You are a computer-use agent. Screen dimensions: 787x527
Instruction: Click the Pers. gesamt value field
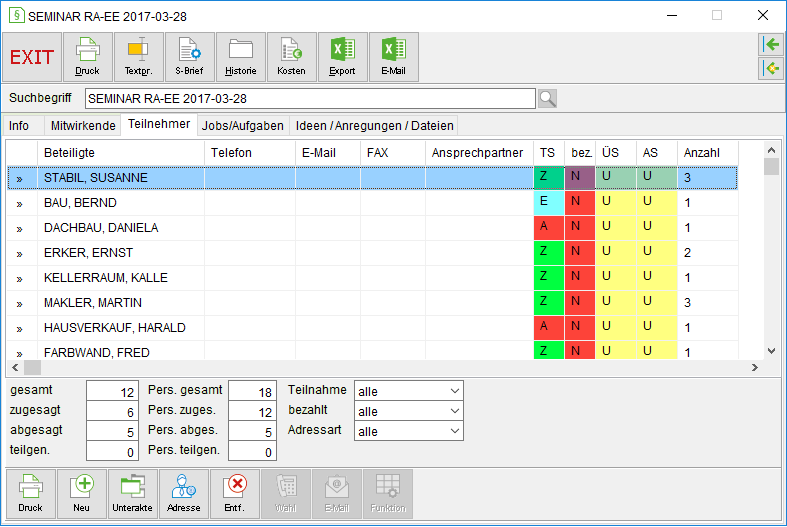(252, 391)
